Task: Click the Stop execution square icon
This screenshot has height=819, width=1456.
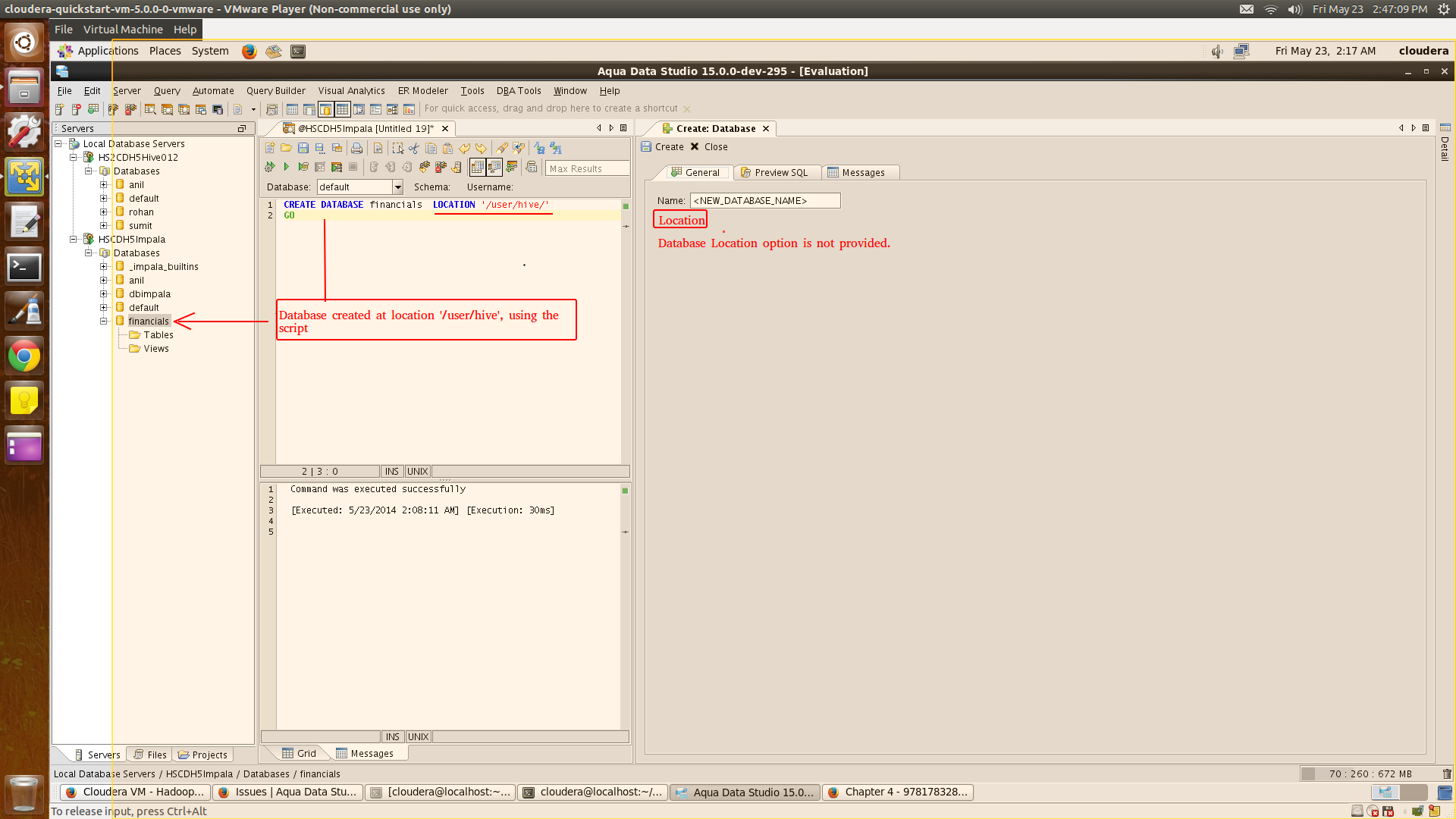Action: [353, 167]
